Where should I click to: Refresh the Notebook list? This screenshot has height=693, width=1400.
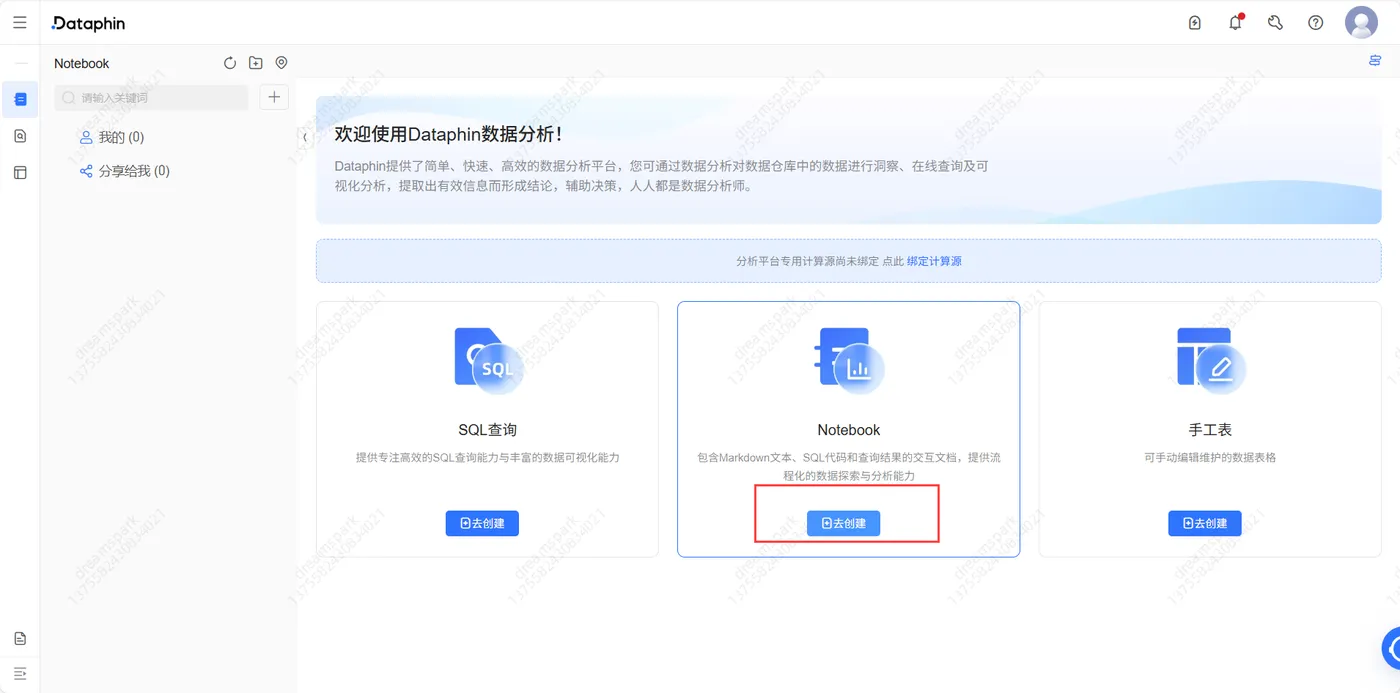230,63
